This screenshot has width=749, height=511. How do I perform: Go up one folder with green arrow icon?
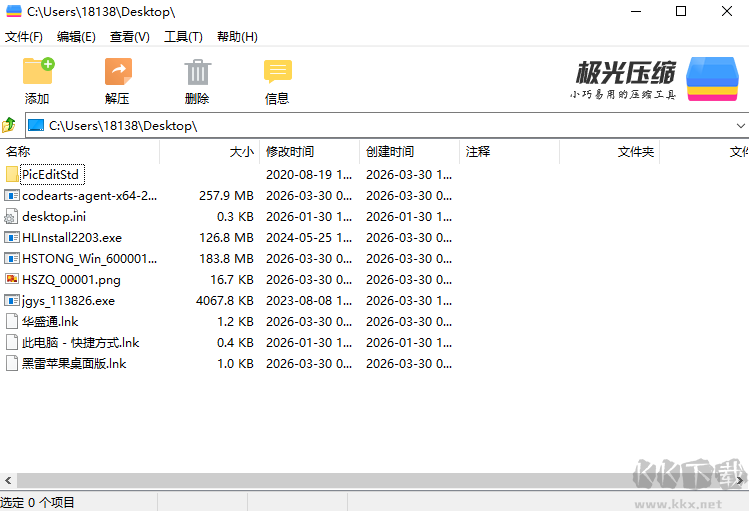[9, 125]
